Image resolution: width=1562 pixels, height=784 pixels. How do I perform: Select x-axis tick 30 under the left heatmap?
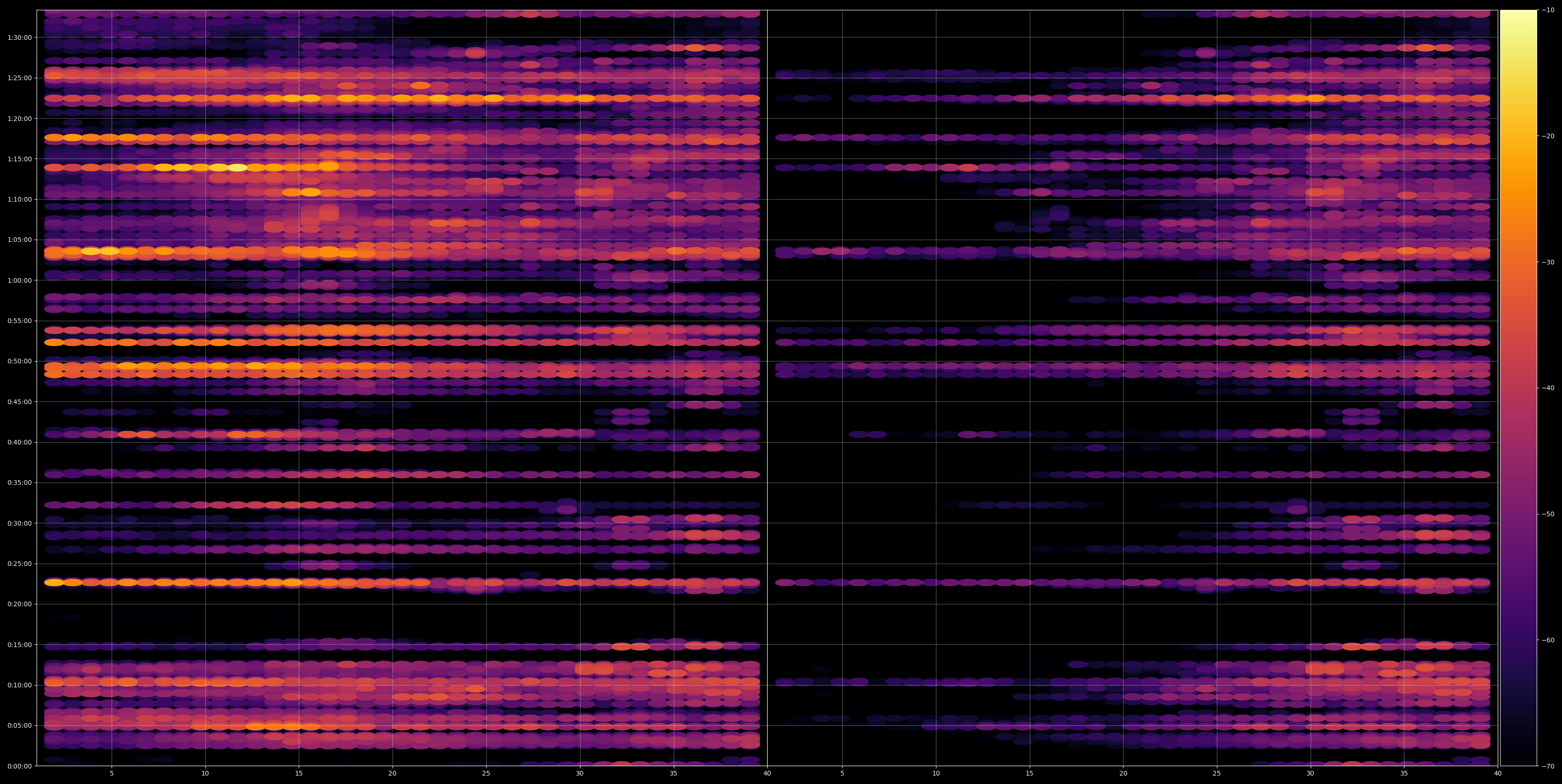580,774
